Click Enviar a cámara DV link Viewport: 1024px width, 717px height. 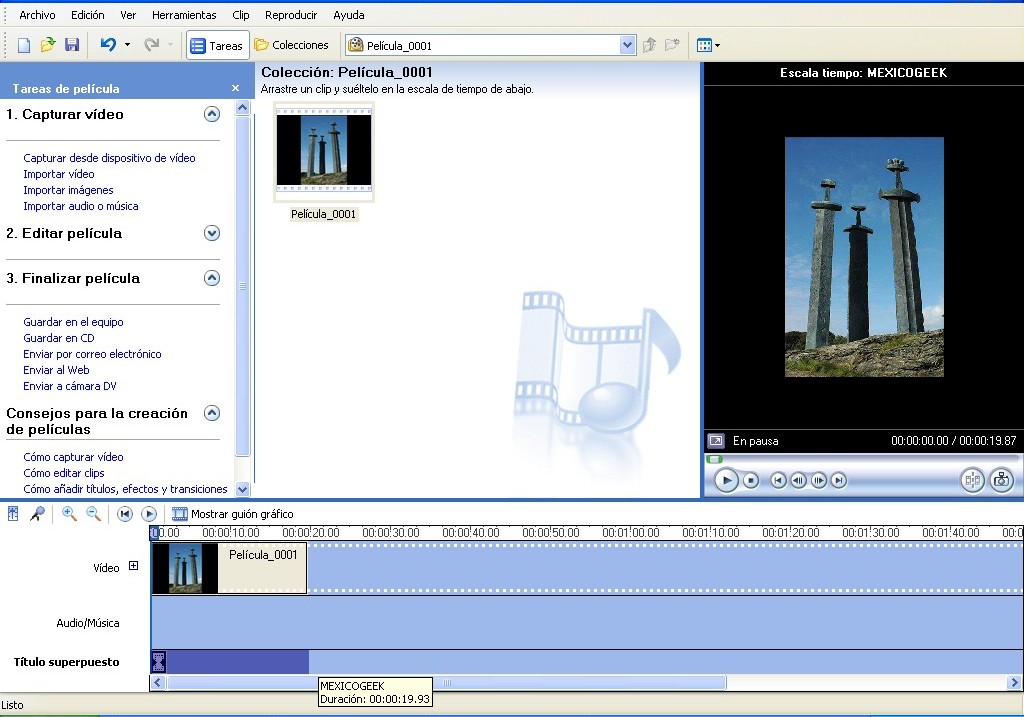tap(70, 386)
